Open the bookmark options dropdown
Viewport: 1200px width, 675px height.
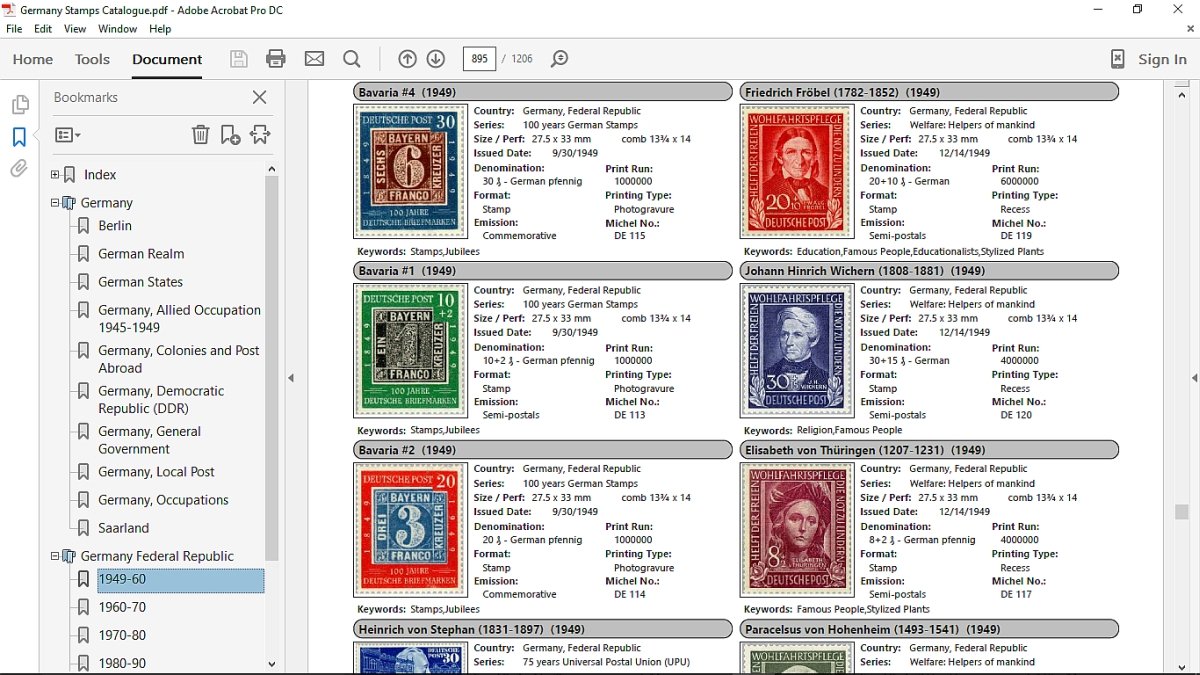(67, 134)
